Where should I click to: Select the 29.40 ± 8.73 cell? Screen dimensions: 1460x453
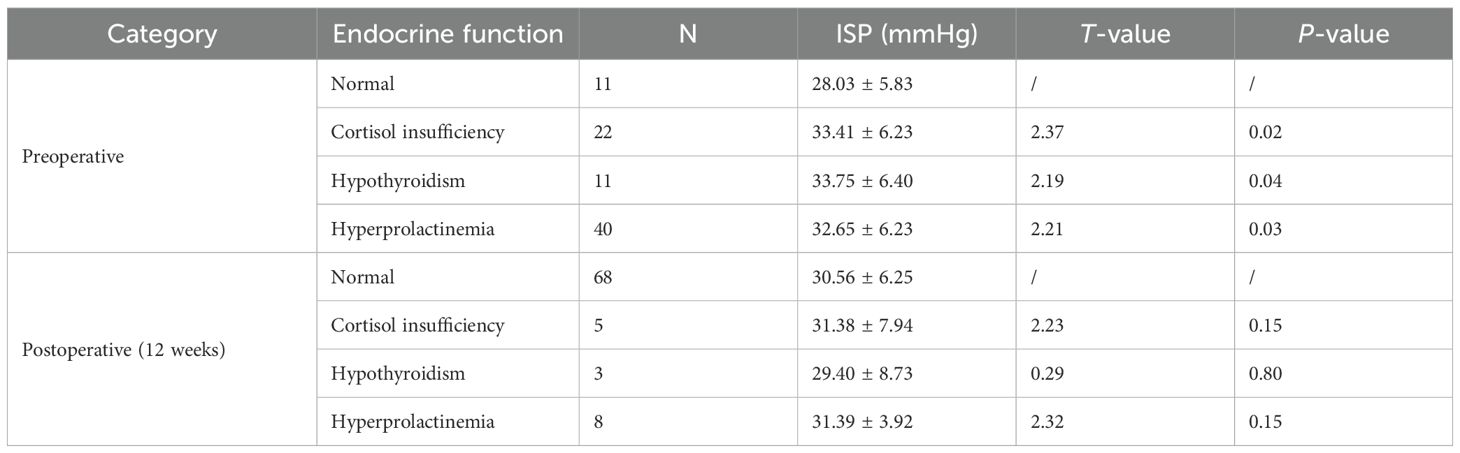pos(862,375)
